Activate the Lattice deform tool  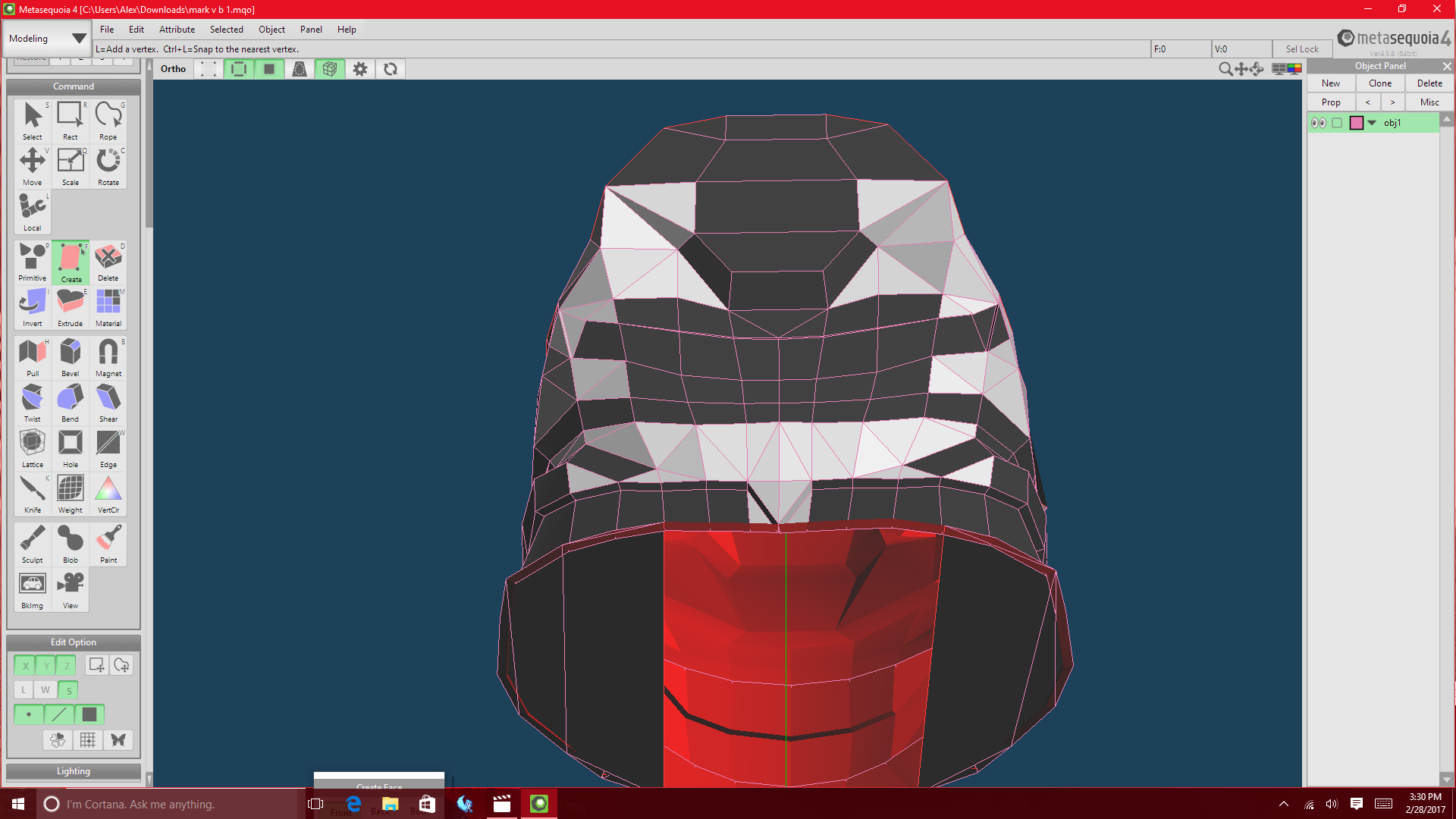(33, 448)
